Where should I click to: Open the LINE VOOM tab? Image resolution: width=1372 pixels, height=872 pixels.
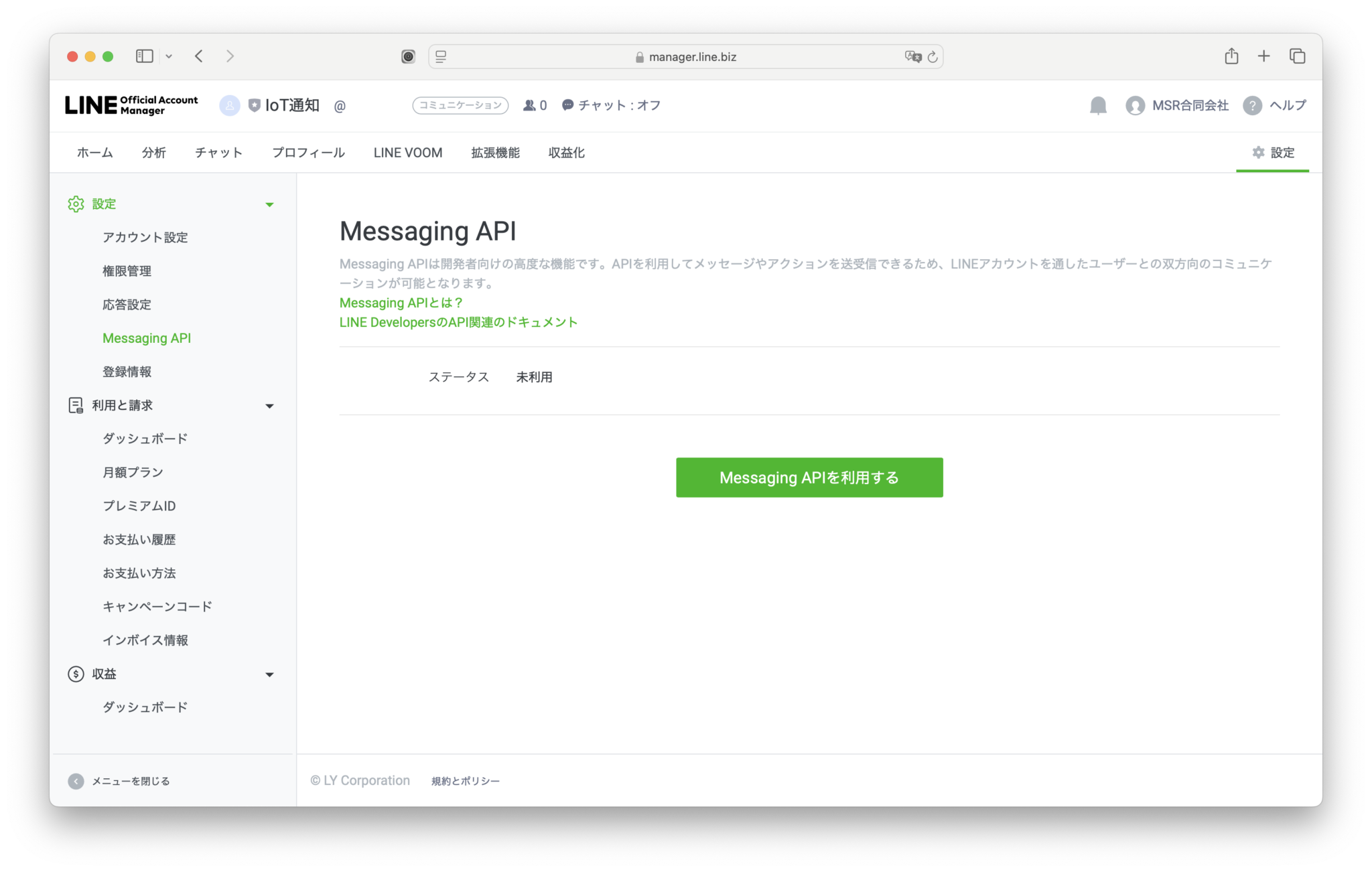click(407, 152)
